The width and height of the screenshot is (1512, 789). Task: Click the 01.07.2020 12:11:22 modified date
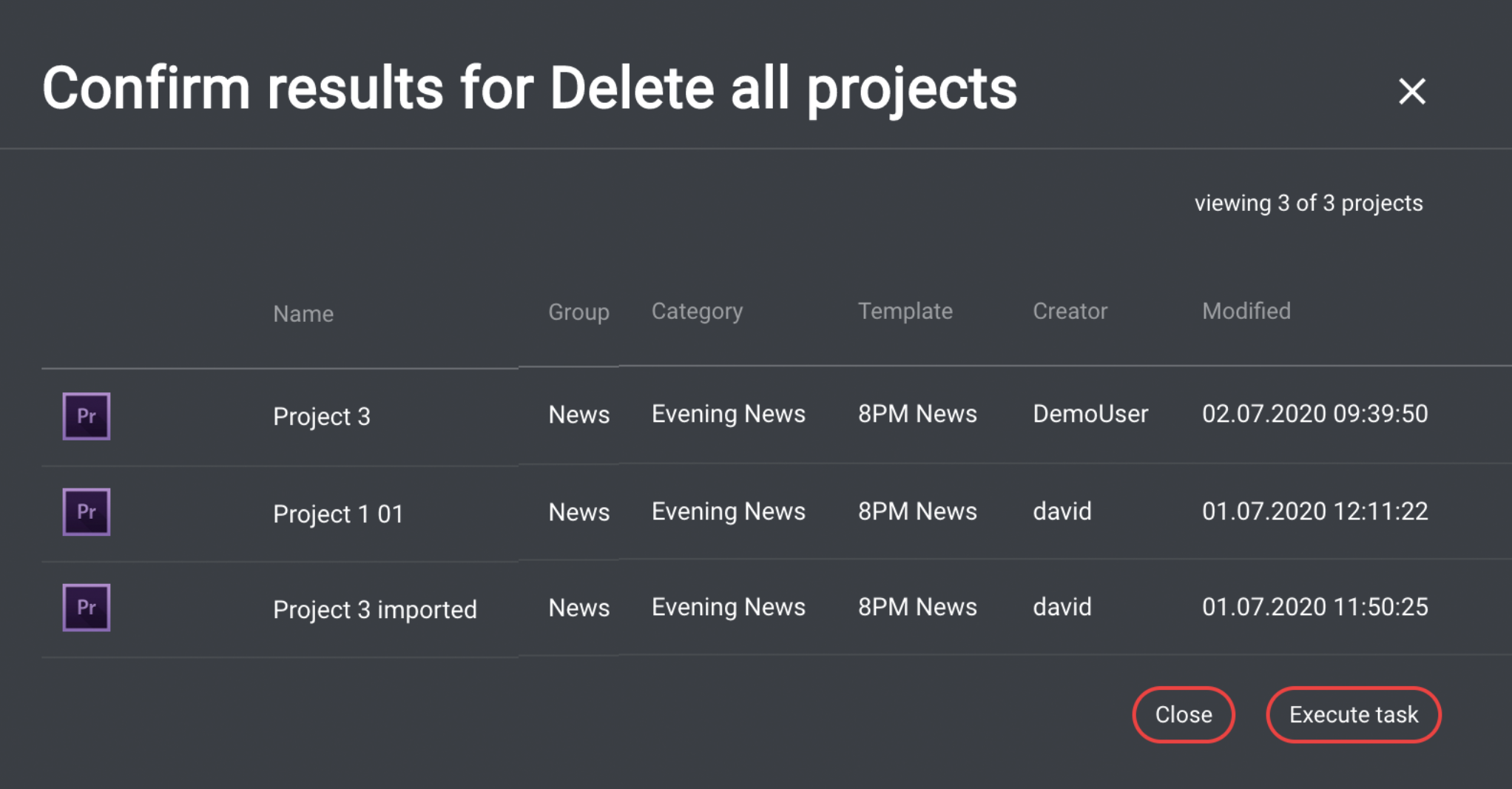coord(1314,511)
